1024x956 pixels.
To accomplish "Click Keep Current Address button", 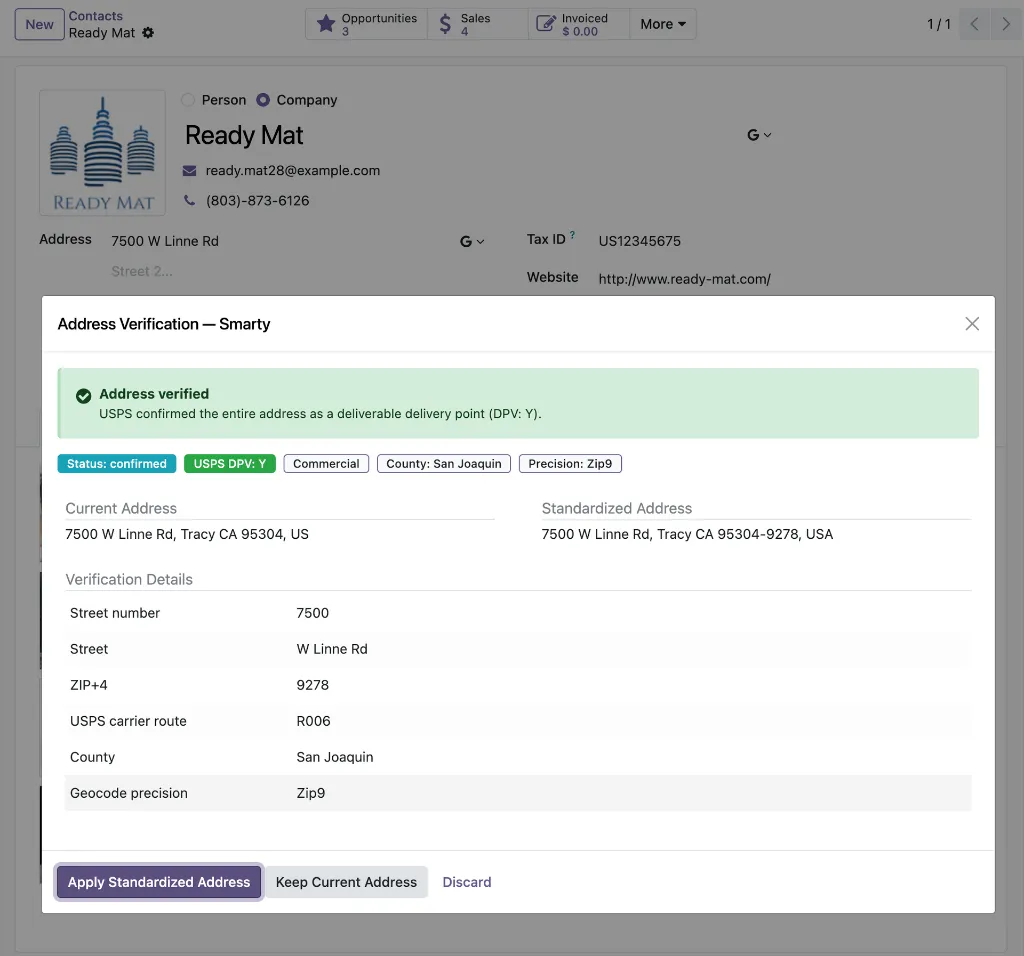I will (346, 882).
